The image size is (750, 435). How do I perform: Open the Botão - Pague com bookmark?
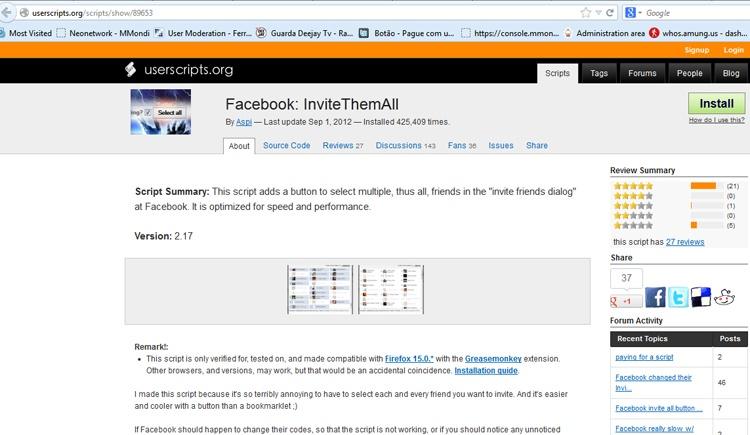[407, 33]
